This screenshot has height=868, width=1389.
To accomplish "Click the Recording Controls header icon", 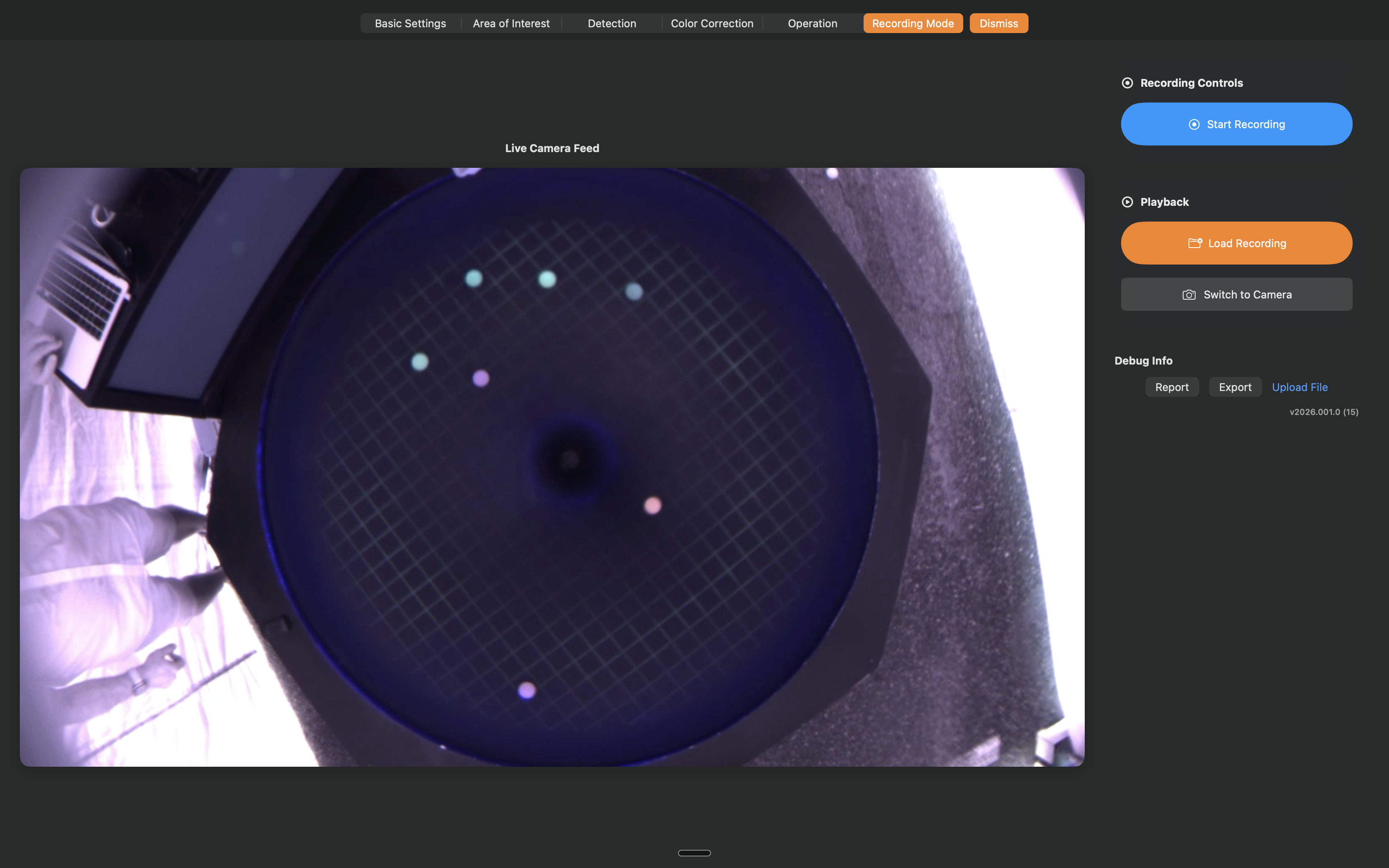I will click(x=1127, y=83).
